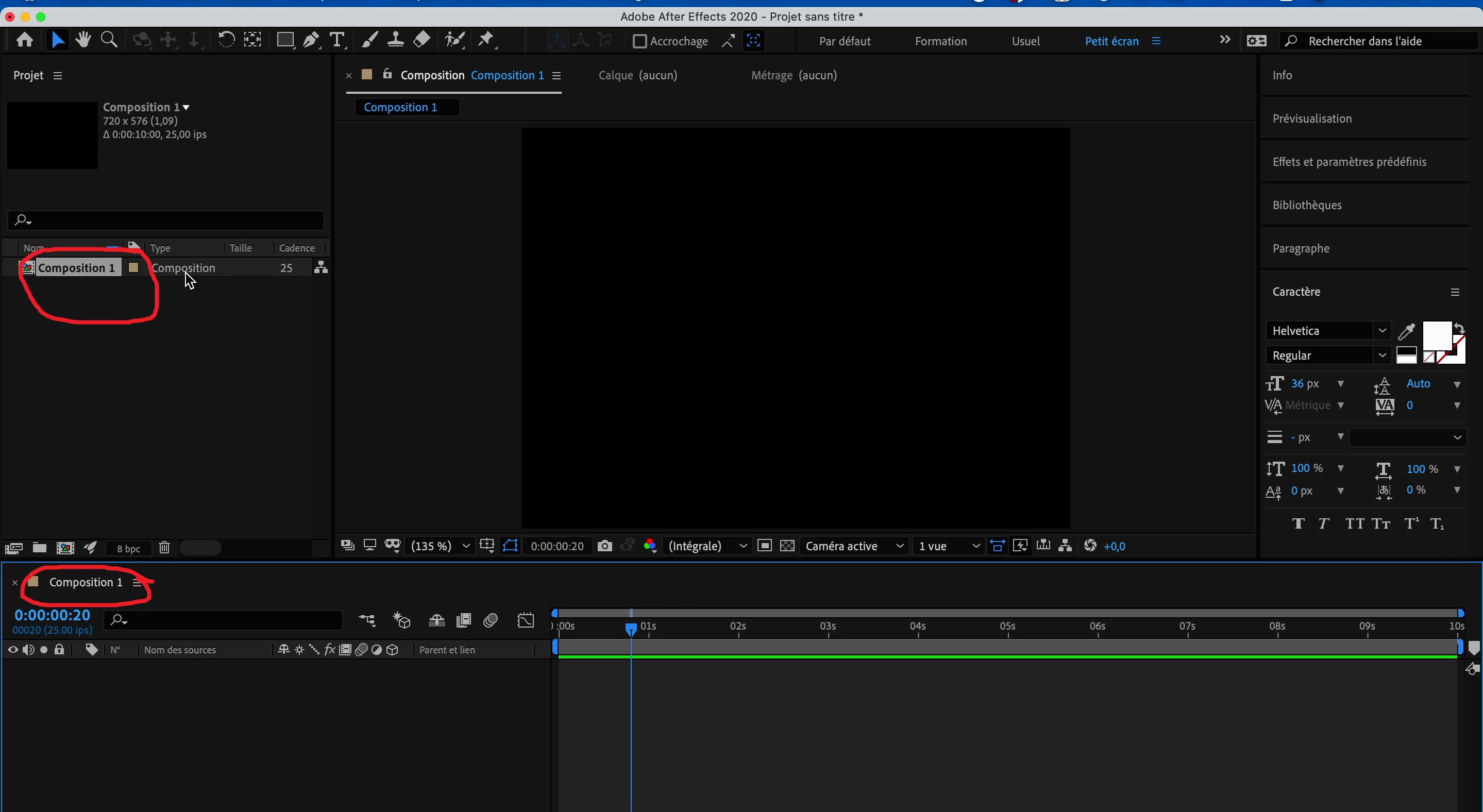Enable the Accrochage snapping checkbox

[x=639, y=41]
